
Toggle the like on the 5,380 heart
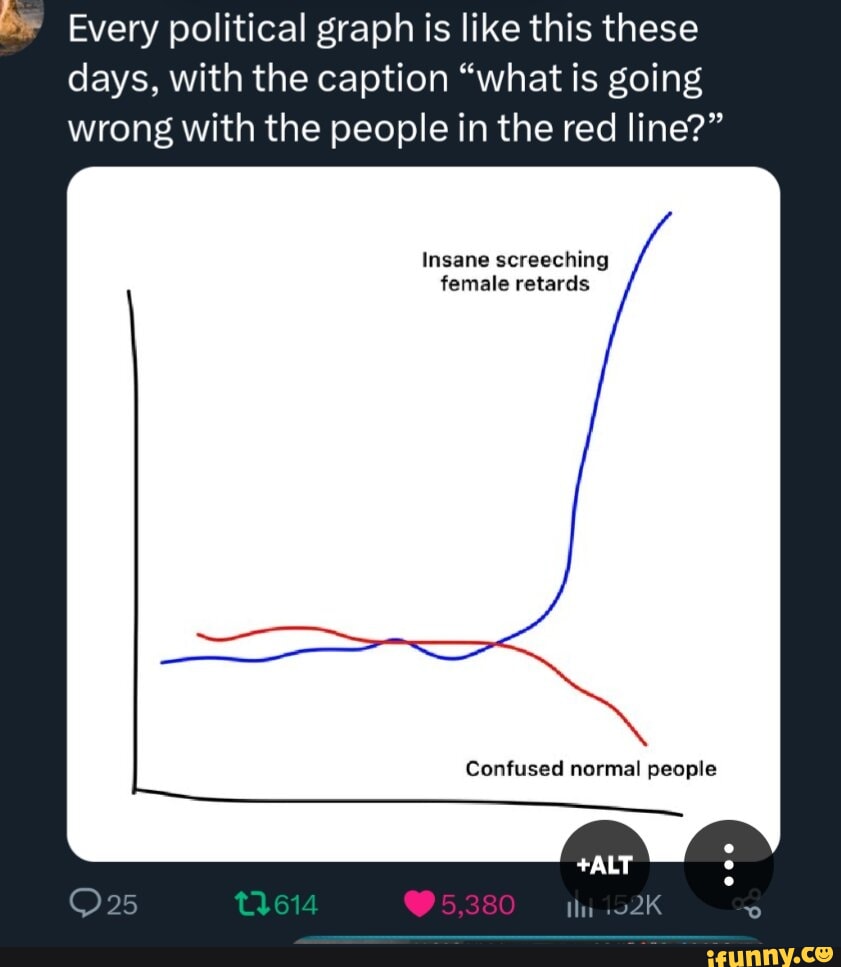tap(450, 904)
